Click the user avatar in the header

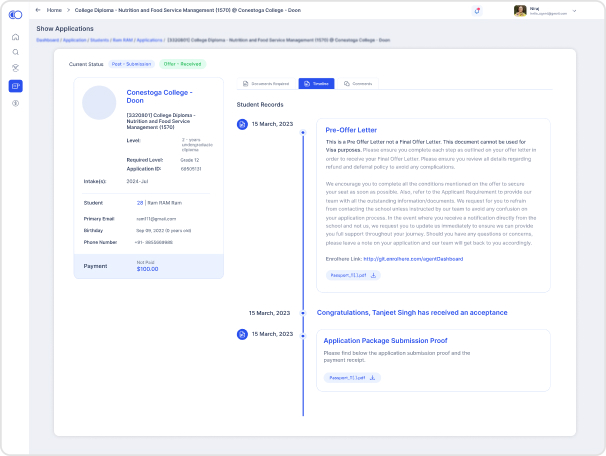point(520,10)
